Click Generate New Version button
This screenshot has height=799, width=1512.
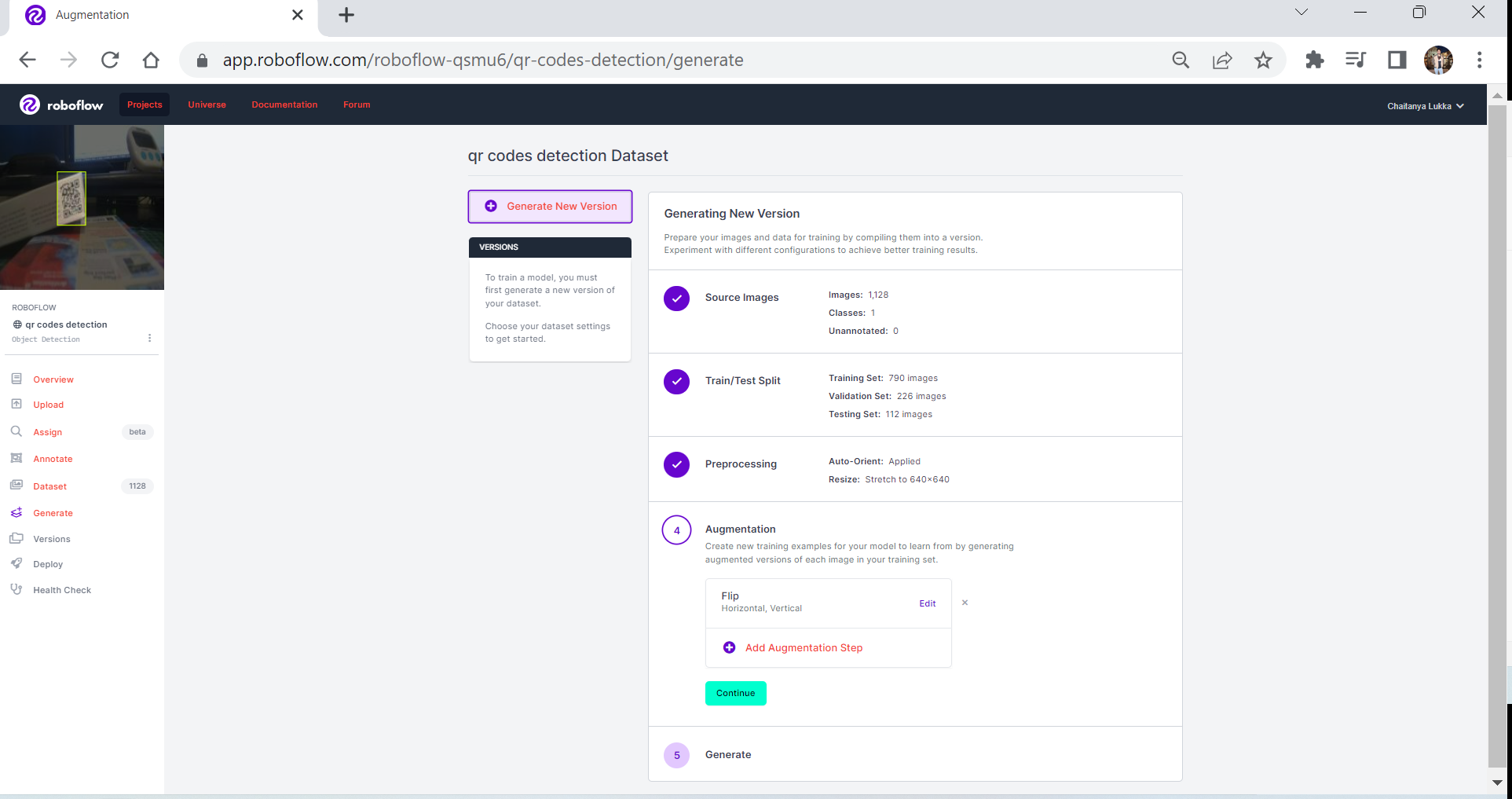pos(550,206)
